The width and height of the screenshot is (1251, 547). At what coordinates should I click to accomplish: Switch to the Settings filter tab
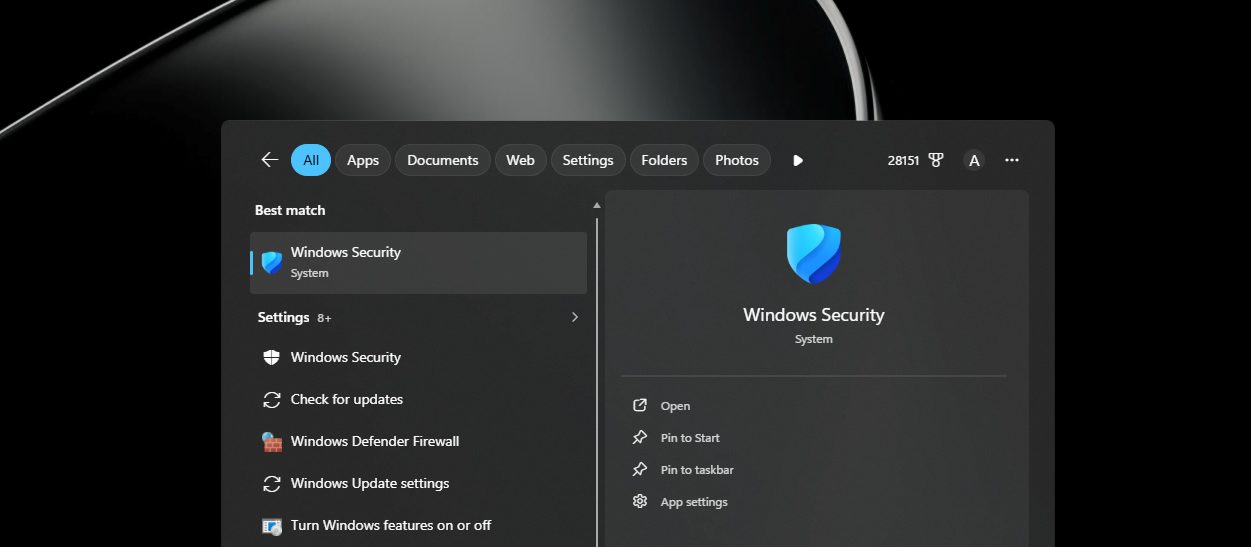coord(588,160)
